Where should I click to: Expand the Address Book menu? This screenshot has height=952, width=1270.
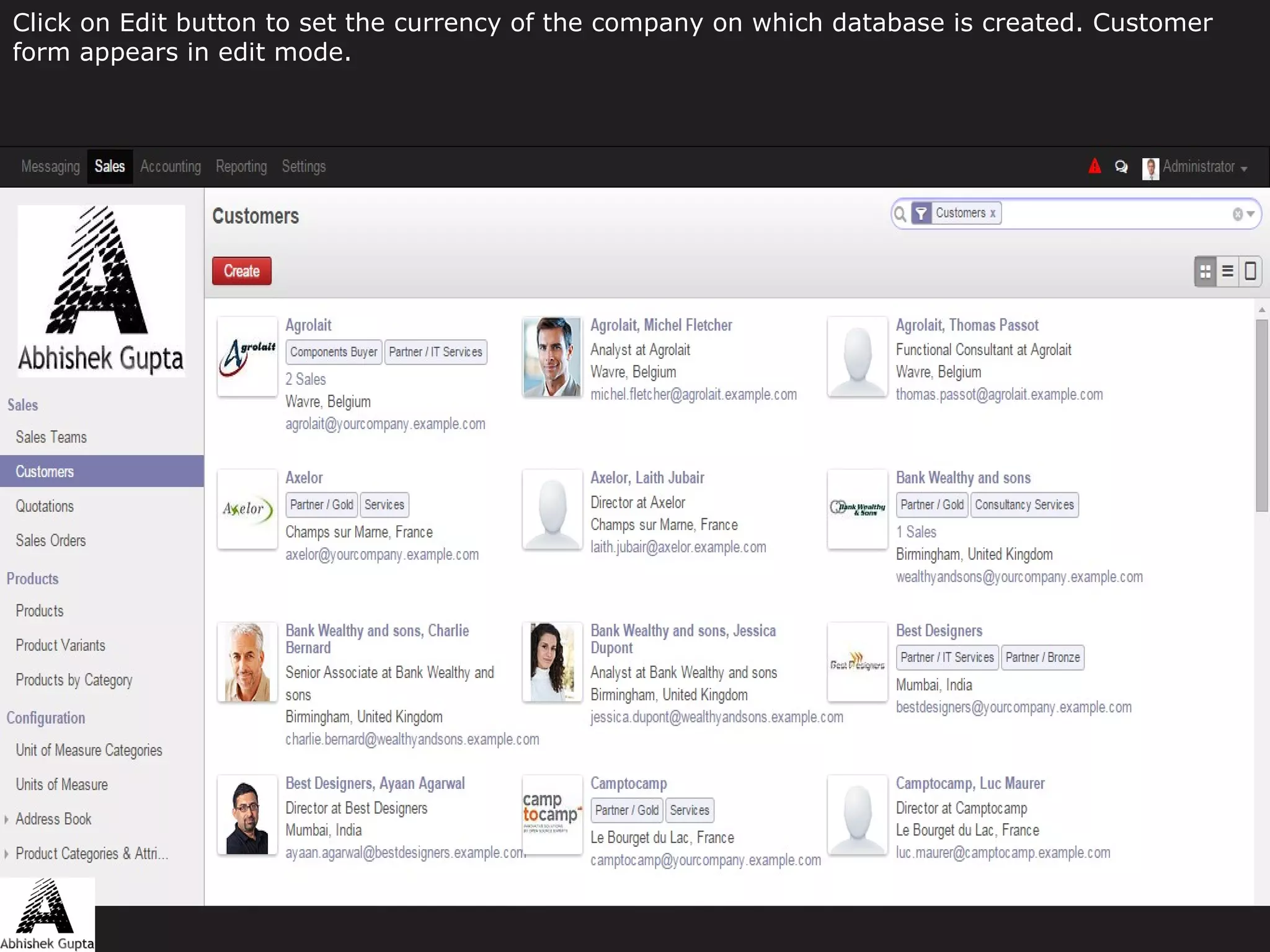(x=53, y=819)
